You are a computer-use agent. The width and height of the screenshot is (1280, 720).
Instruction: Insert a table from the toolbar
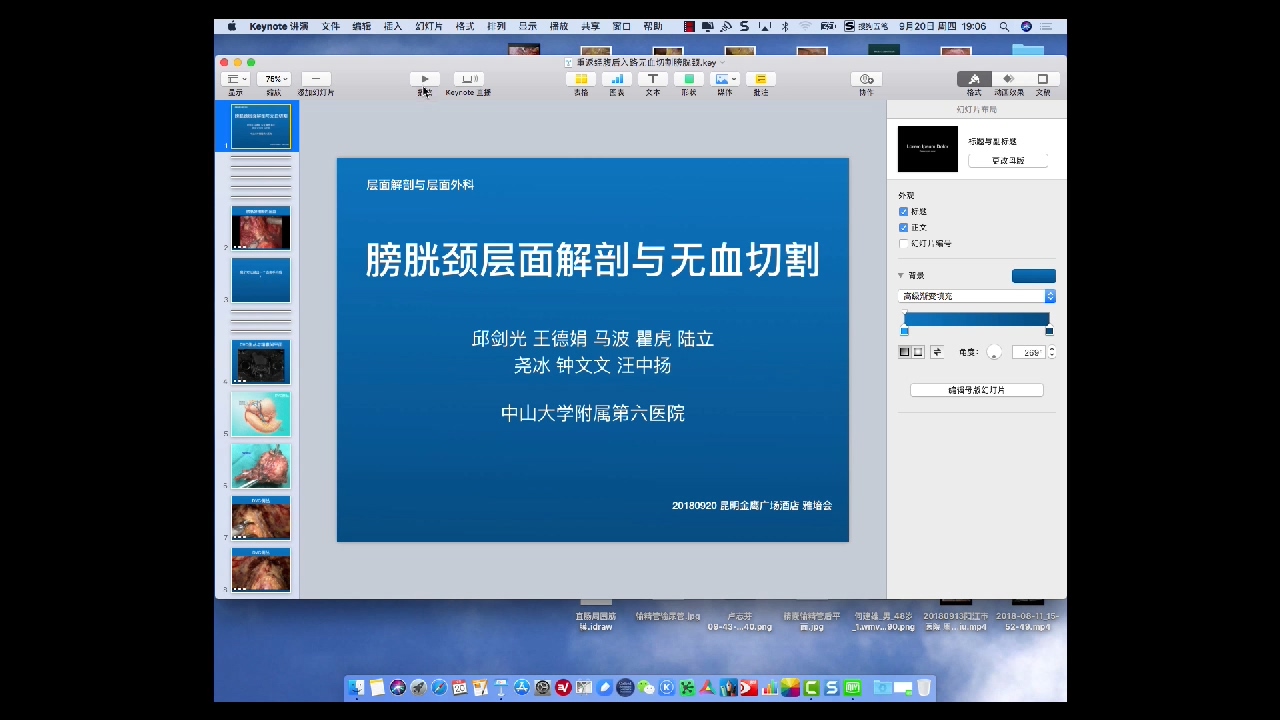pos(581,79)
